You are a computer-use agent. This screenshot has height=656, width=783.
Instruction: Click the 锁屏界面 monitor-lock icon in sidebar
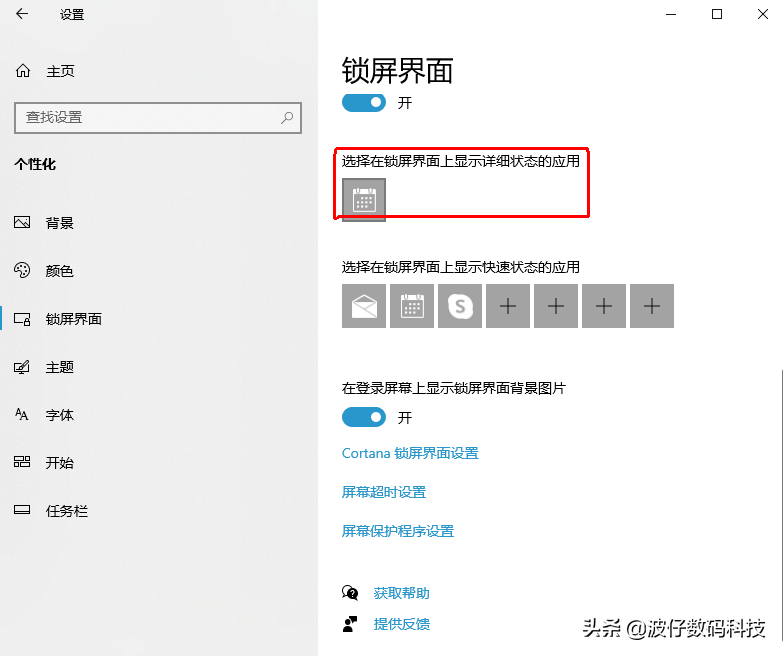click(x=22, y=319)
